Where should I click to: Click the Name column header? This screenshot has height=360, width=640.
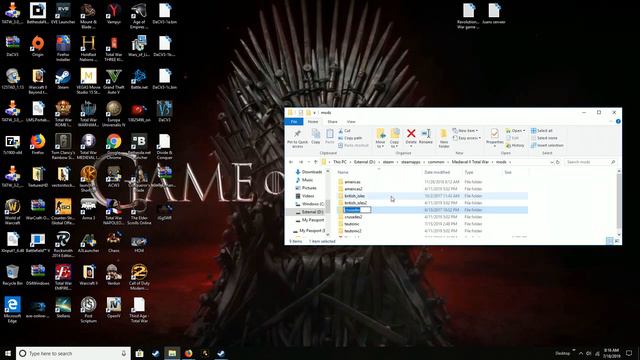tap(343, 172)
